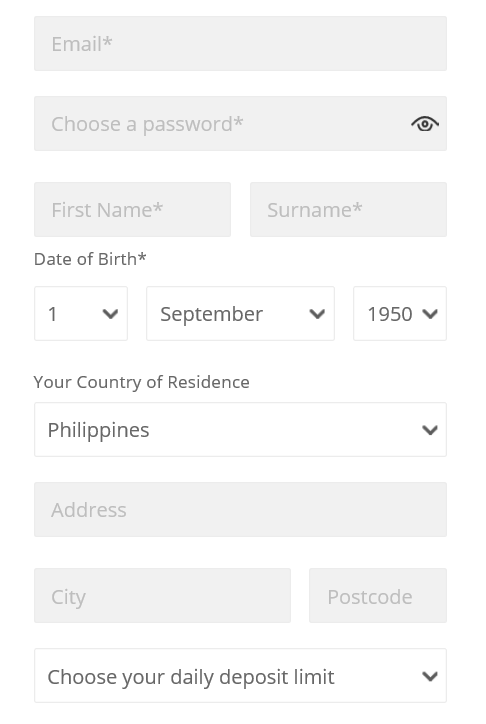The height and width of the screenshot is (724, 486).
Task: Click the City input field
Action: [162, 596]
